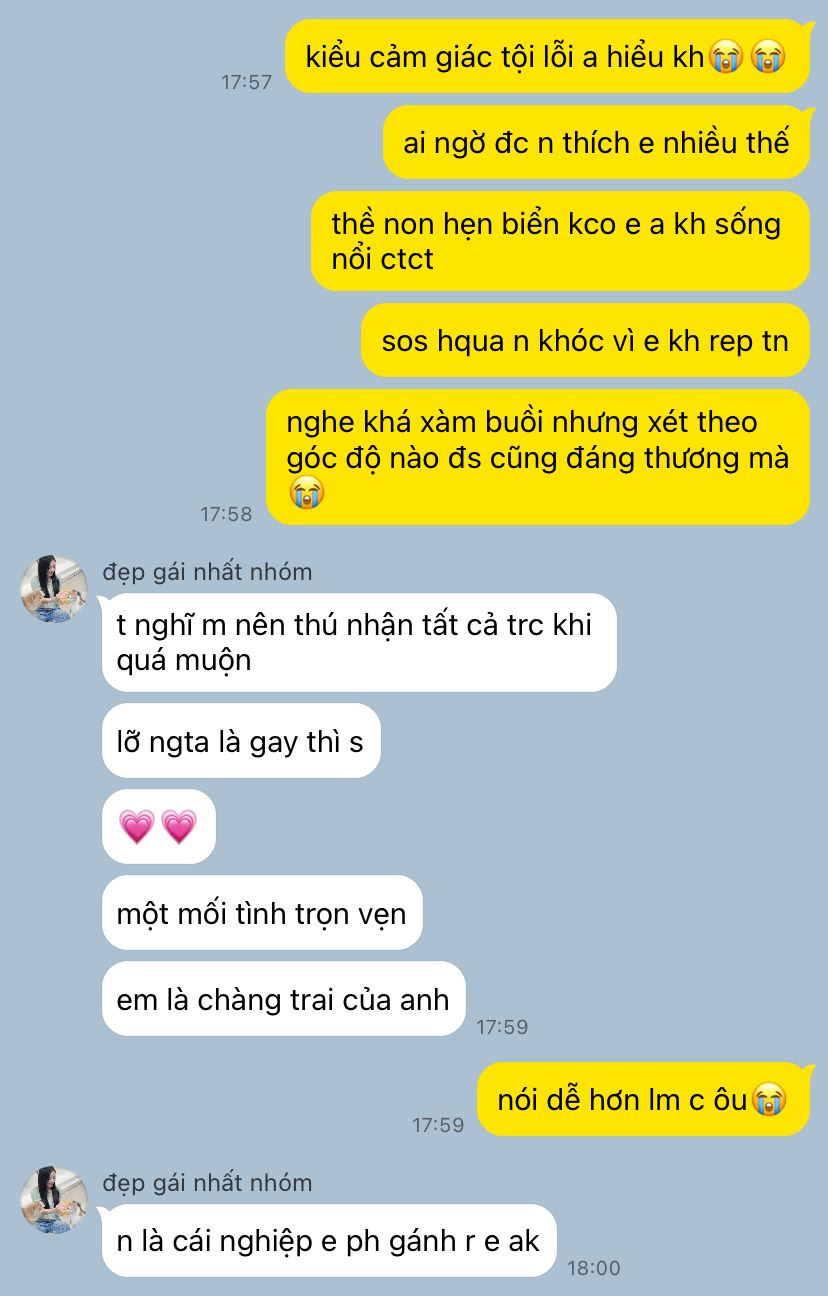Tap the crying emoji under "nghe khá xàm buồi" text

point(306,492)
